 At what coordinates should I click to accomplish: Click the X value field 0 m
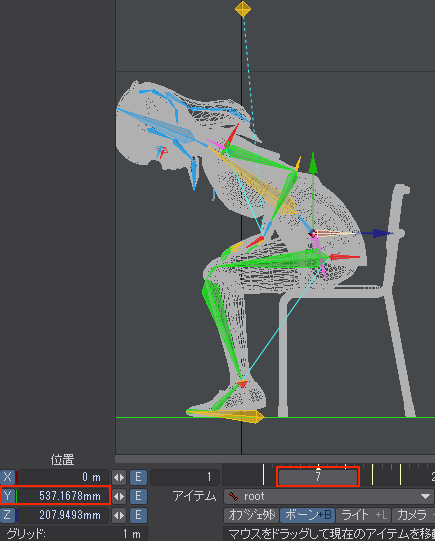[63, 477]
